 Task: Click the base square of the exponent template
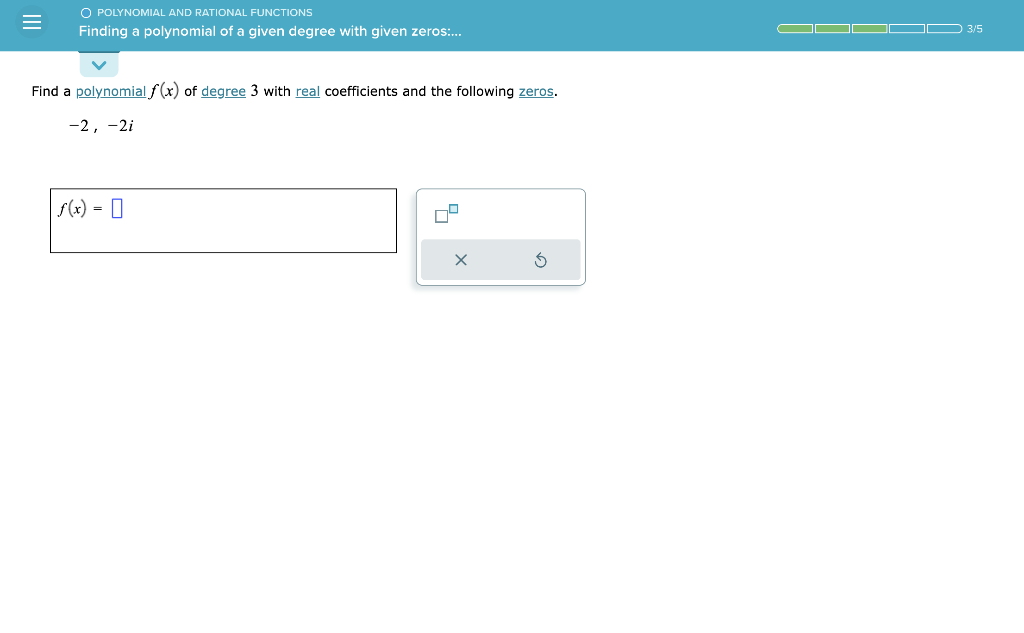pos(441,215)
